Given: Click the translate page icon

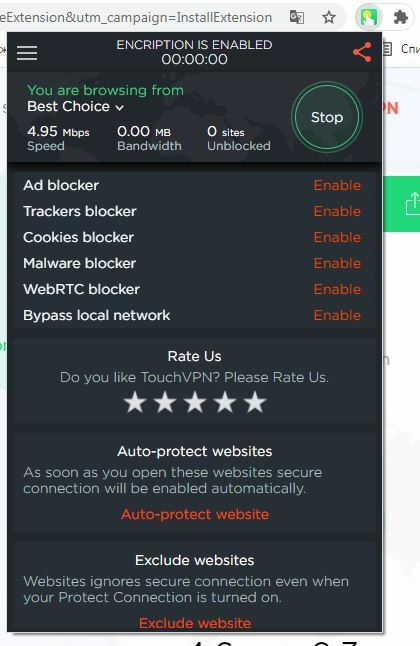Looking at the screenshot, I should click(297, 17).
